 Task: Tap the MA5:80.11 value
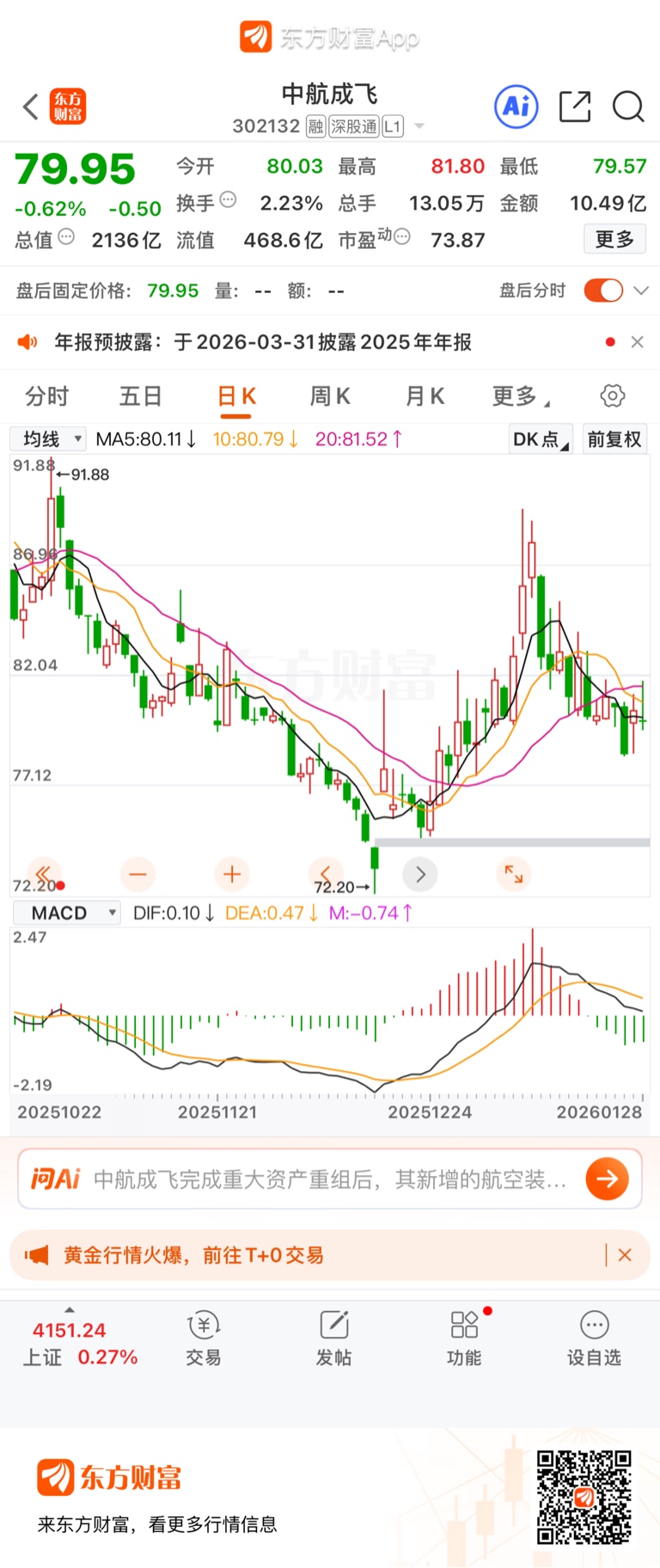(x=146, y=439)
